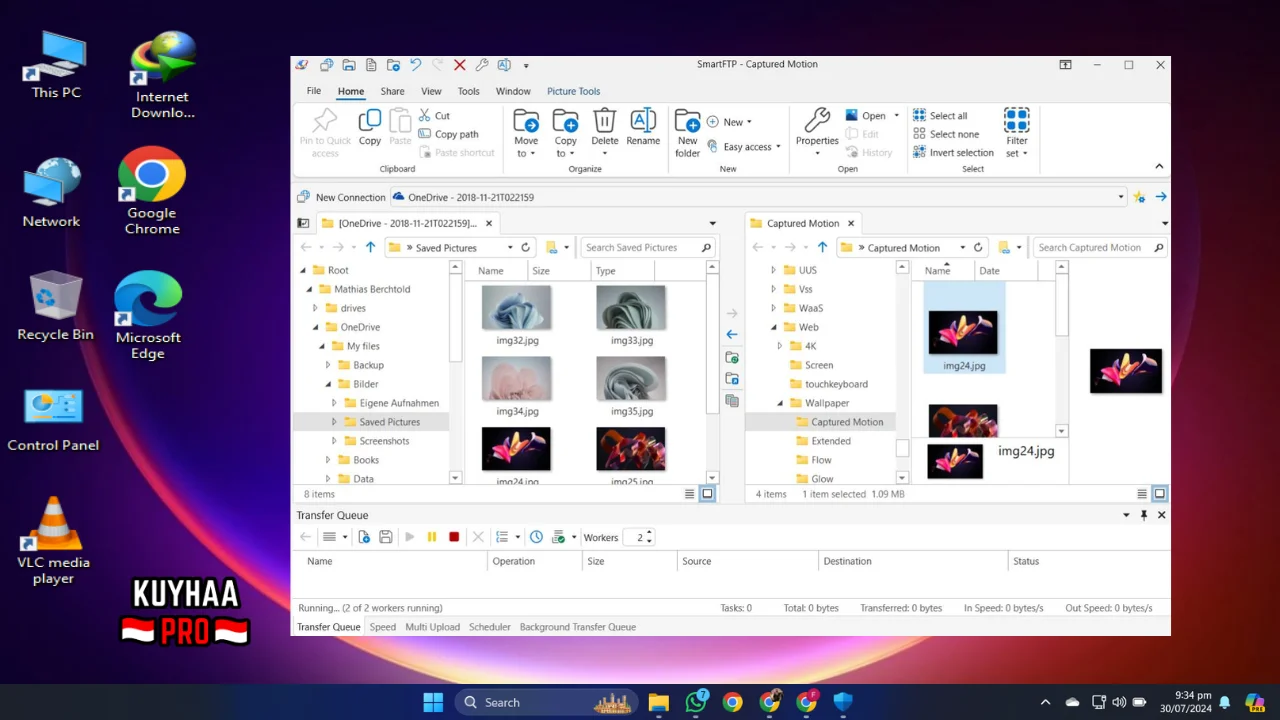Switch to the Multi Upload tab
Image resolution: width=1280 pixels, height=720 pixels.
click(432, 627)
